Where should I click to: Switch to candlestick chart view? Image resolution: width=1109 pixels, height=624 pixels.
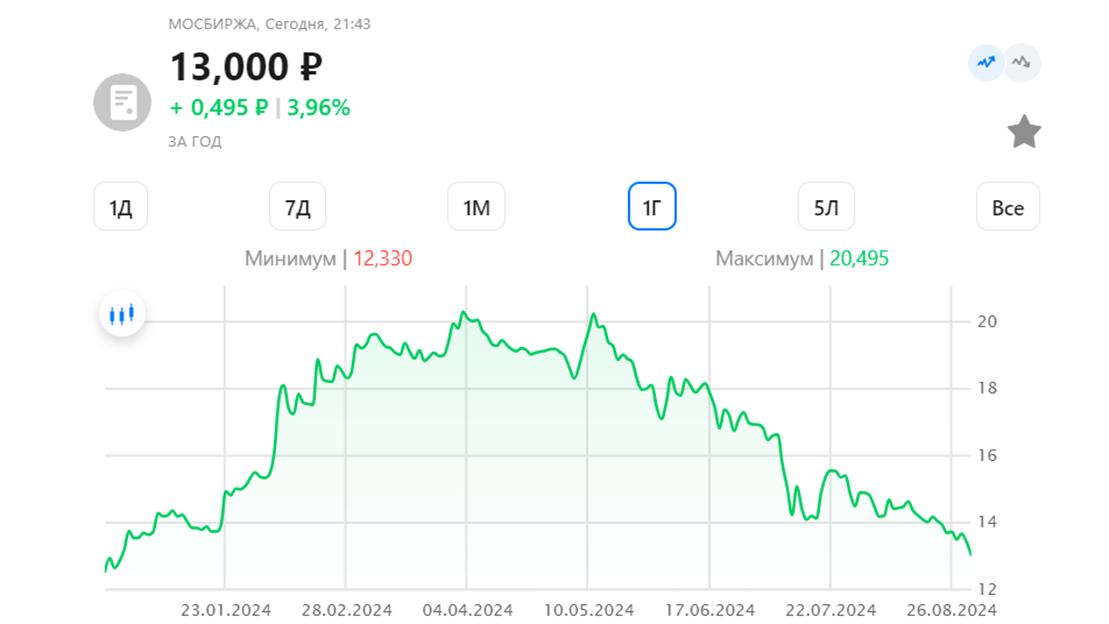(x=122, y=313)
